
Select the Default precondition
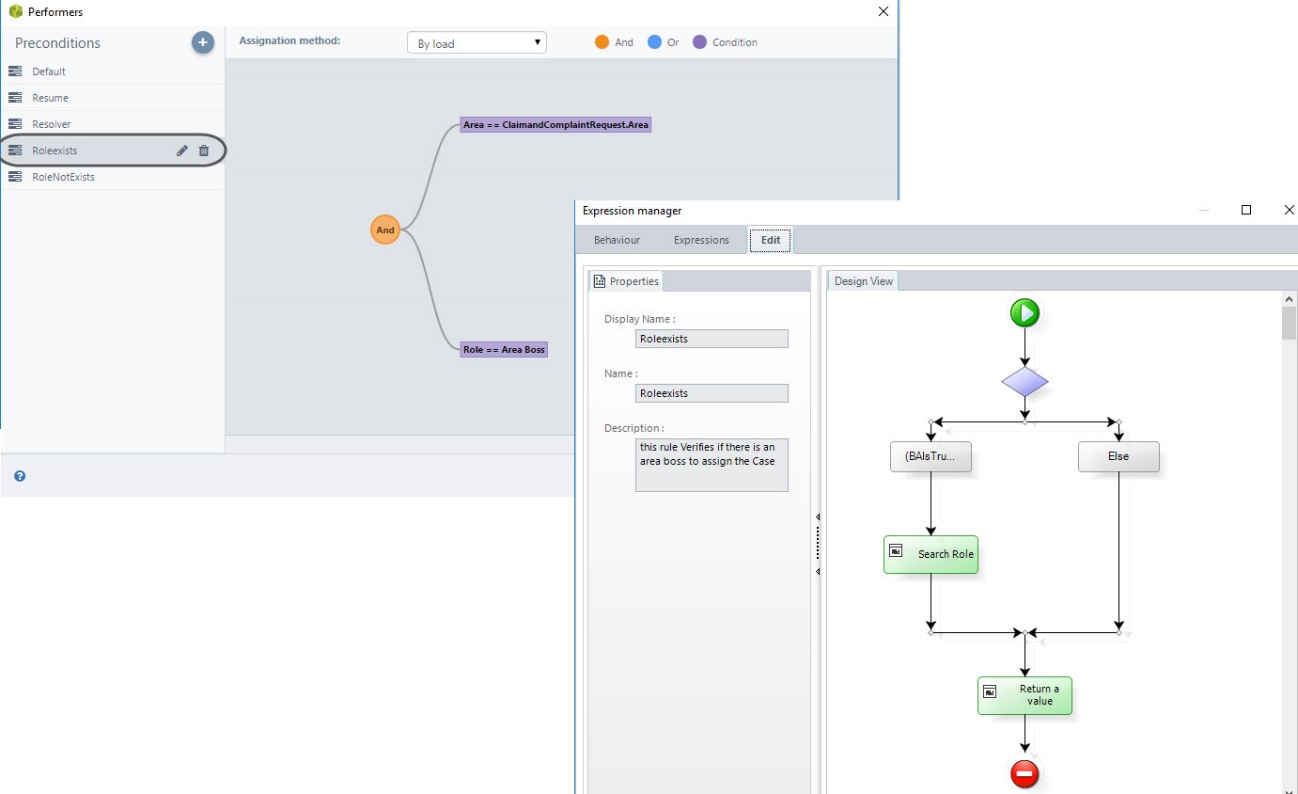click(x=112, y=71)
